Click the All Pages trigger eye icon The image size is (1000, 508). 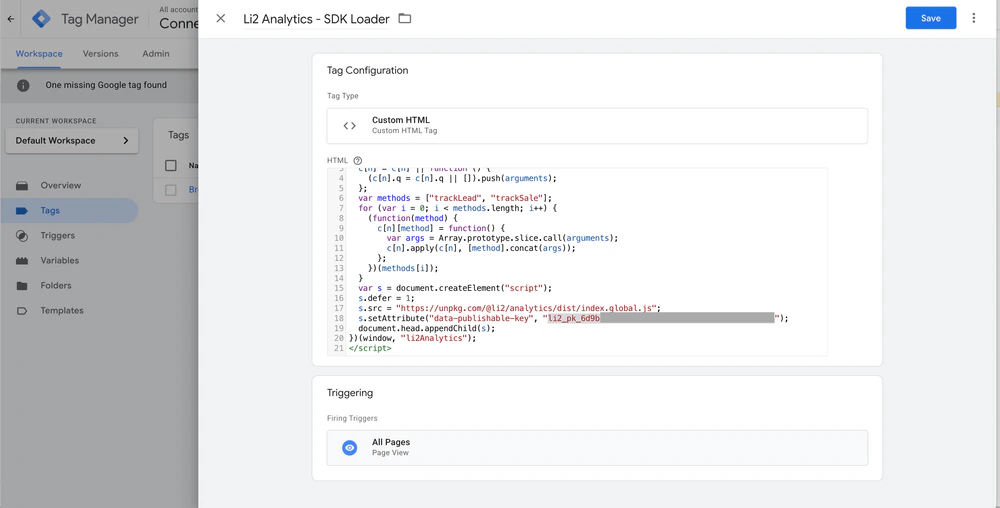(349, 447)
